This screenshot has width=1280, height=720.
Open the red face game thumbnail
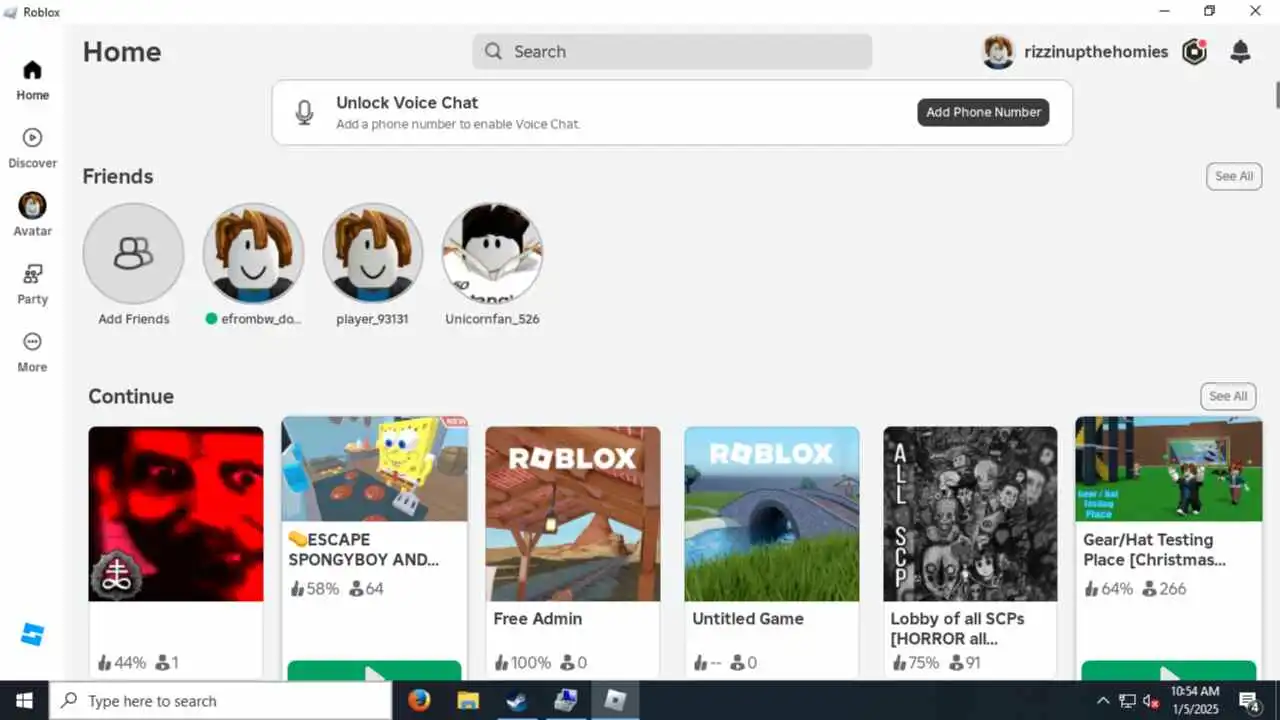(x=176, y=514)
